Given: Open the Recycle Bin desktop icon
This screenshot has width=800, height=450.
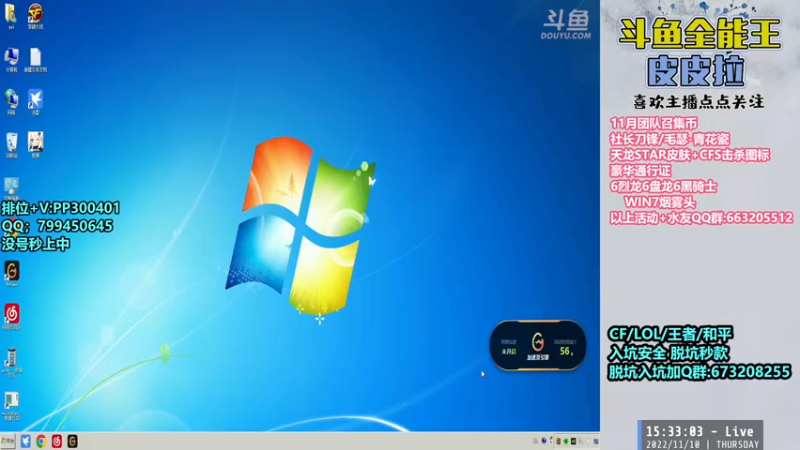Looking at the screenshot, I should point(12,144).
